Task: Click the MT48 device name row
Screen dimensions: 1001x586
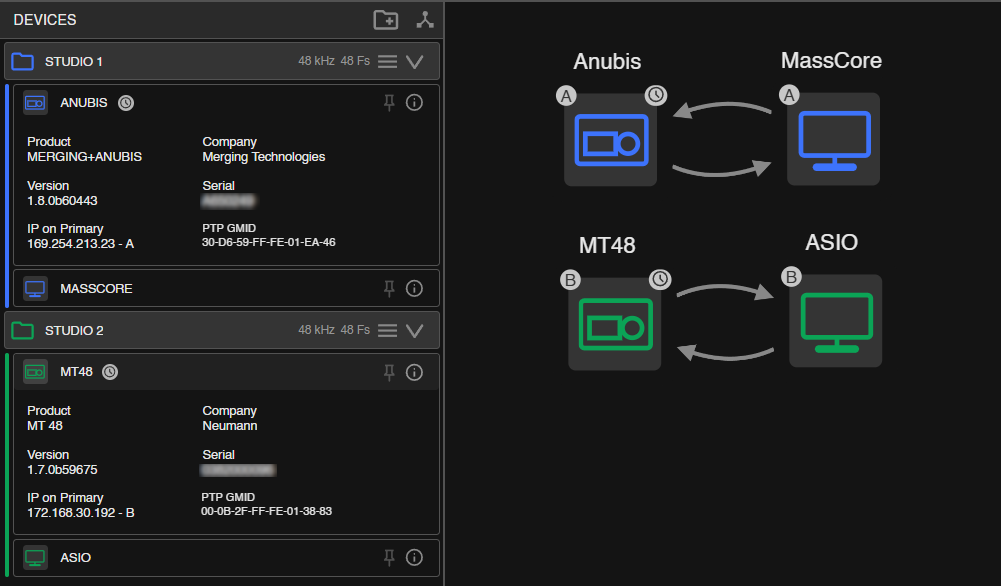Action: click(226, 372)
